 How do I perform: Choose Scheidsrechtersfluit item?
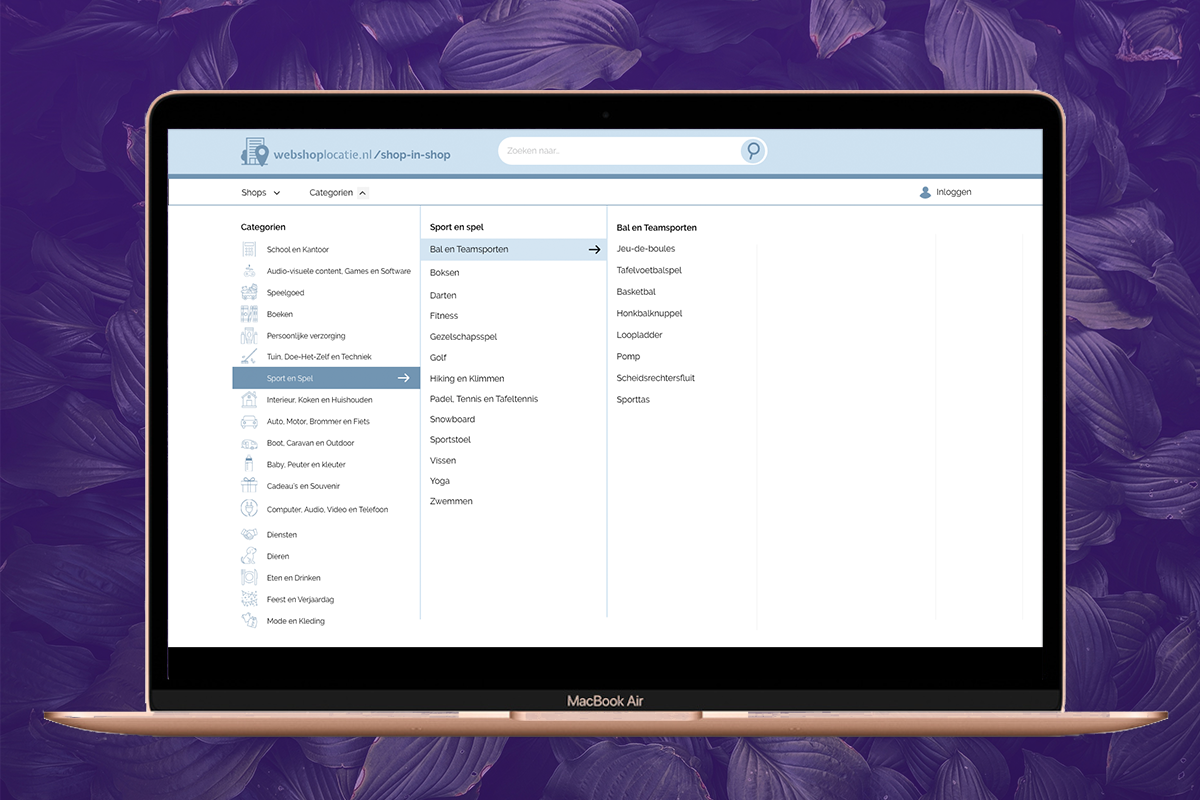click(656, 378)
